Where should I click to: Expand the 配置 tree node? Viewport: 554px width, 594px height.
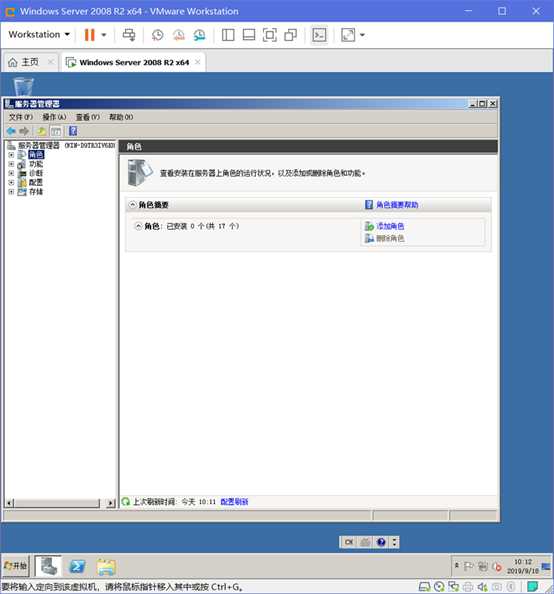(x=11, y=182)
